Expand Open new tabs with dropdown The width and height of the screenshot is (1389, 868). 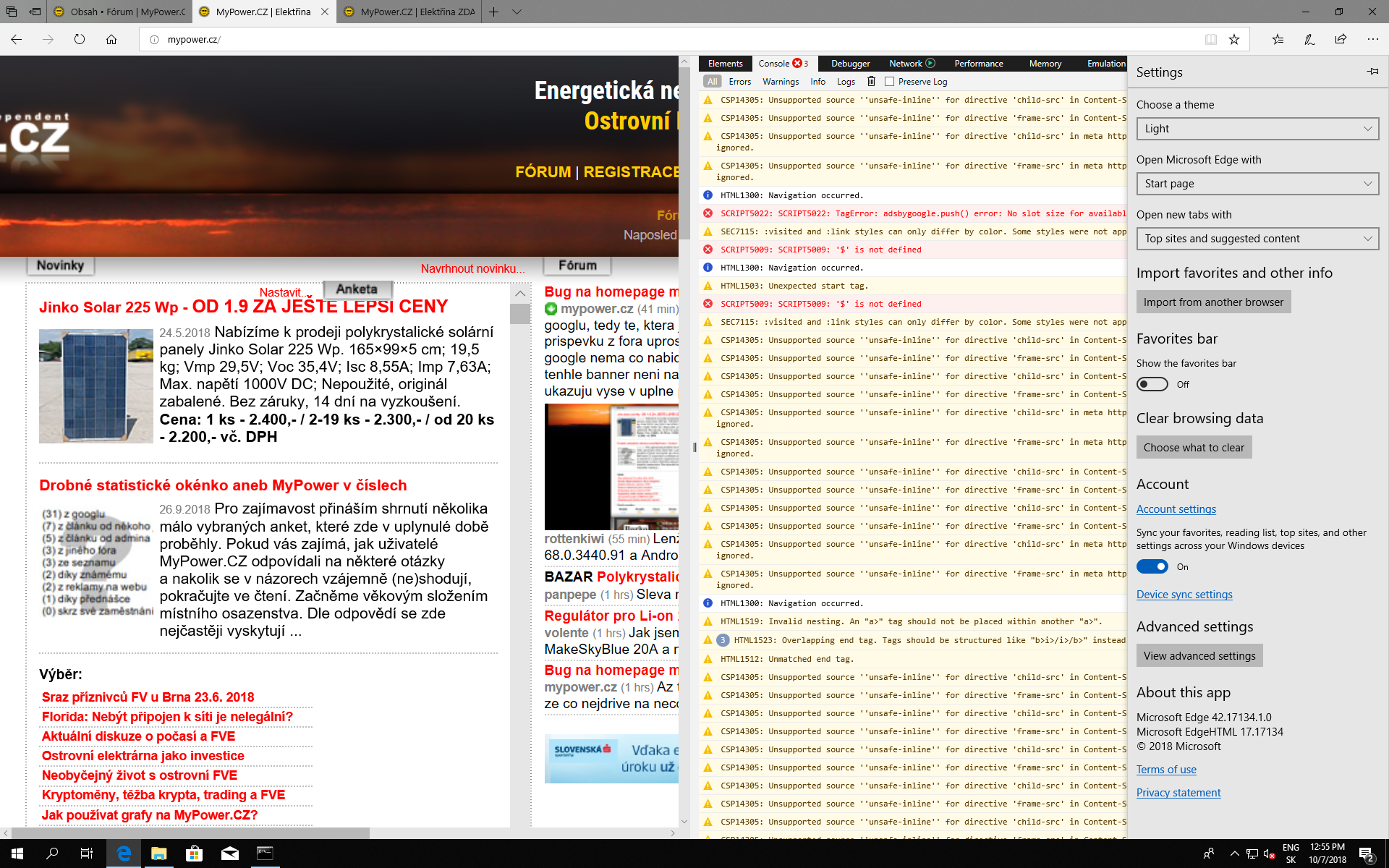coord(1257,239)
